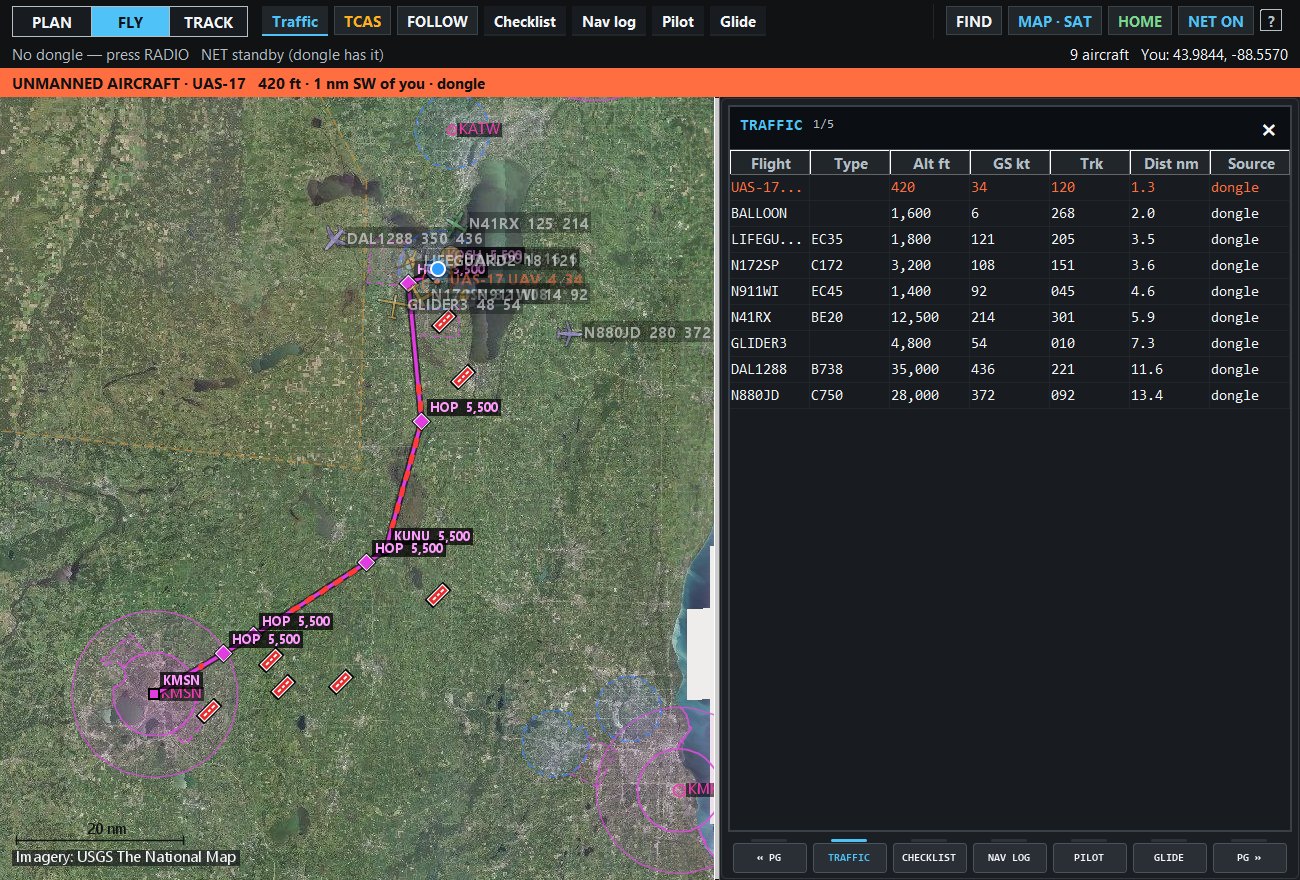Click the FIND button
Image resolution: width=1300 pixels, height=880 pixels.
[974, 21]
